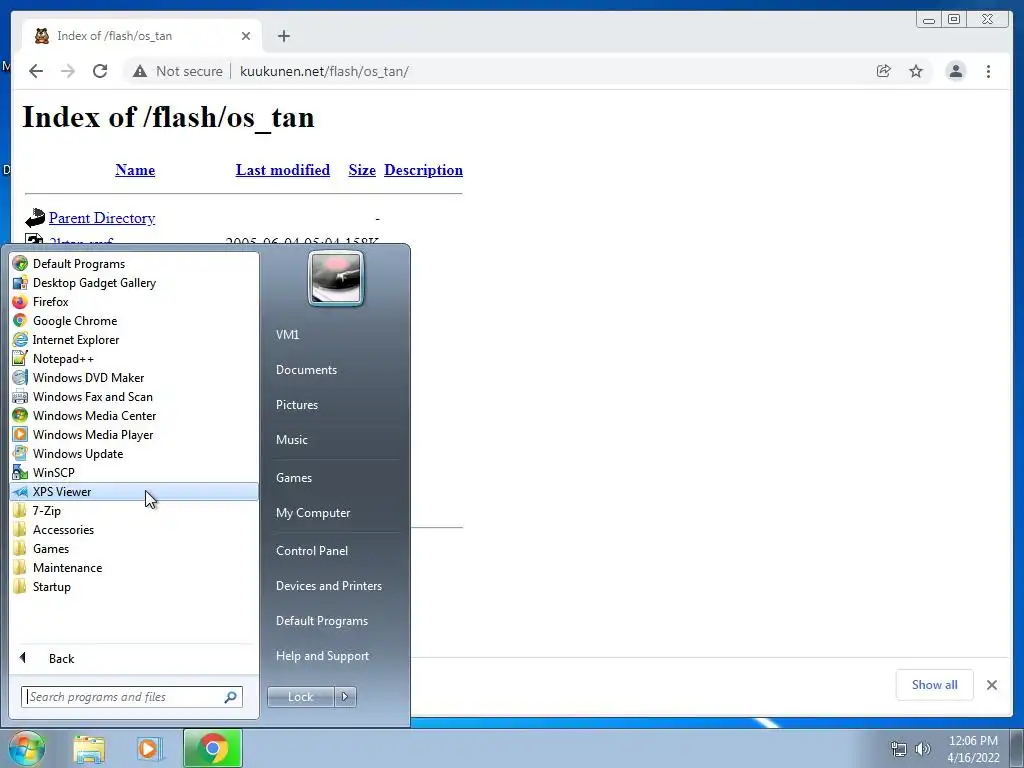Reload the Chrome page
This screenshot has height=768, width=1024.
click(x=100, y=71)
